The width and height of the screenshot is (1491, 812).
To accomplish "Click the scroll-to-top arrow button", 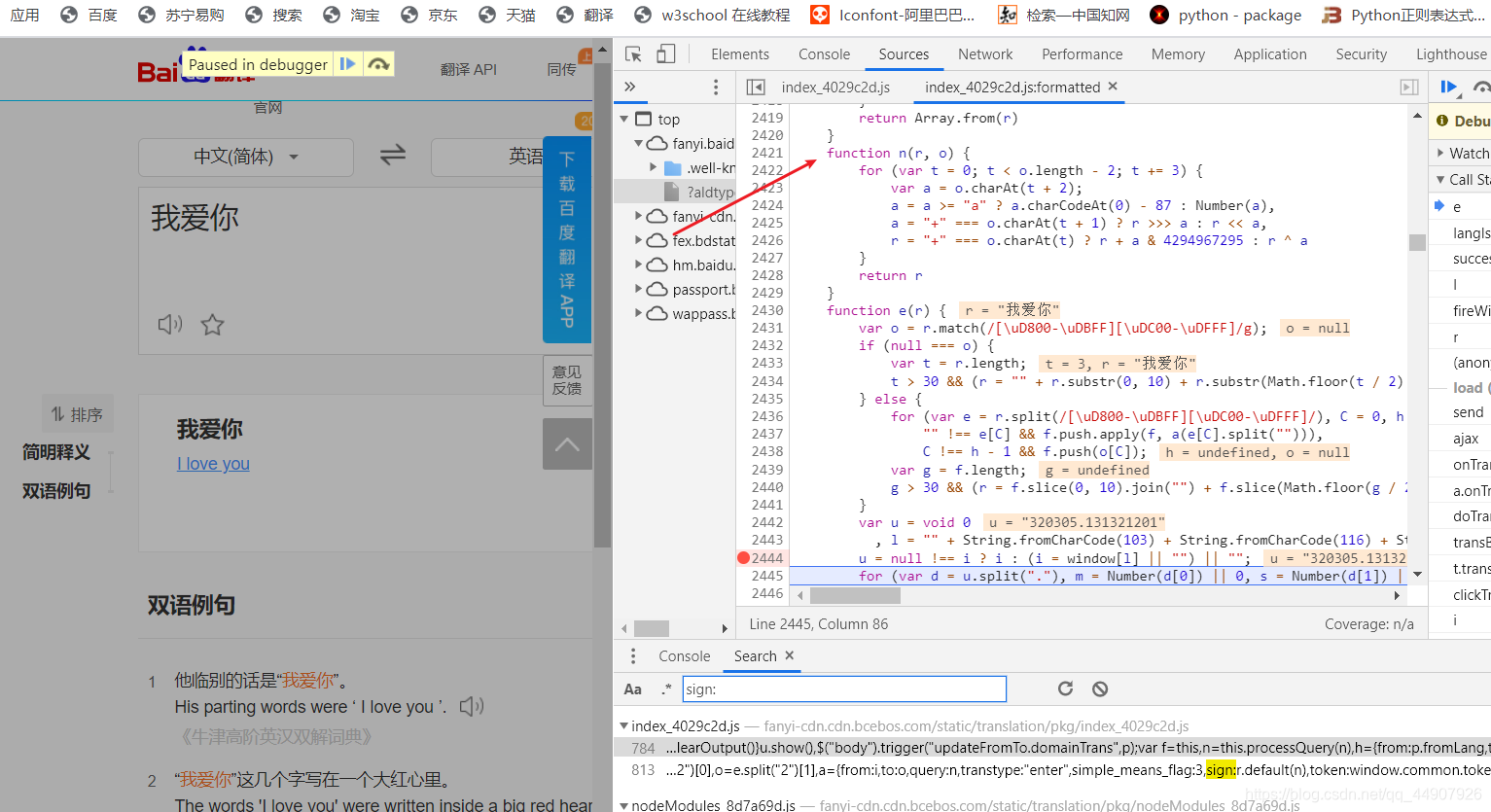I will pyautogui.click(x=568, y=444).
